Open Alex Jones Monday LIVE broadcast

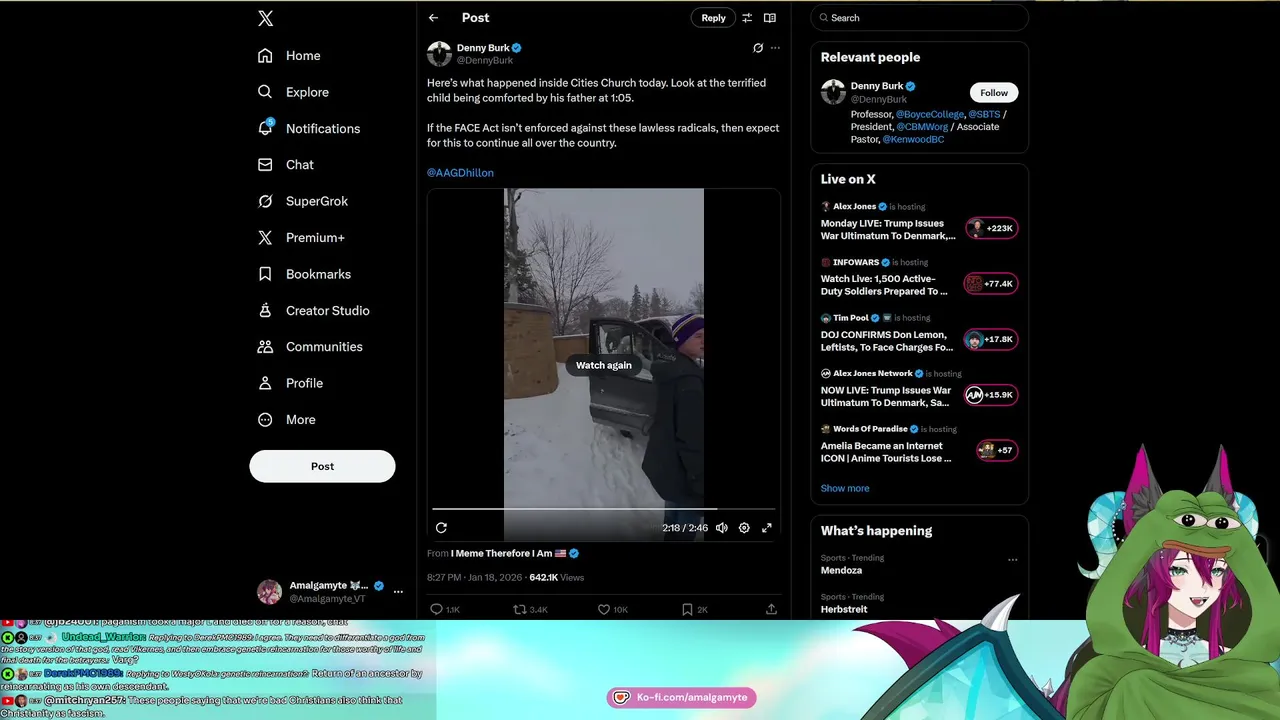tap(888, 230)
